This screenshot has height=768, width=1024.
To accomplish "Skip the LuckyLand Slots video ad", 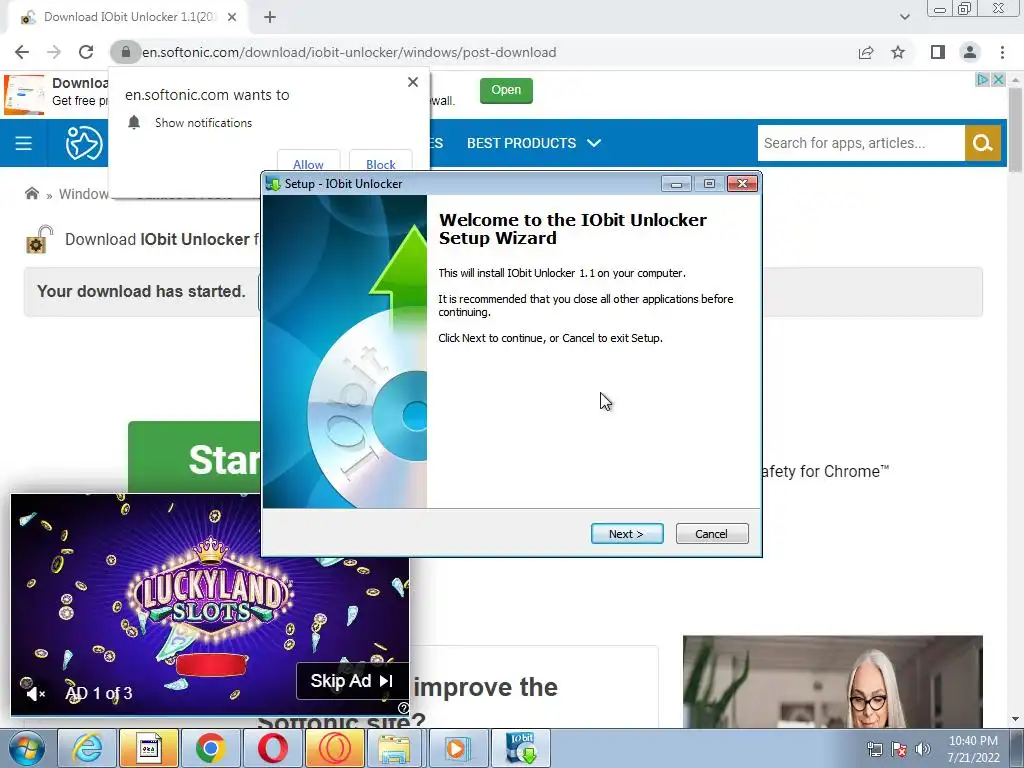I will pos(353,680).
